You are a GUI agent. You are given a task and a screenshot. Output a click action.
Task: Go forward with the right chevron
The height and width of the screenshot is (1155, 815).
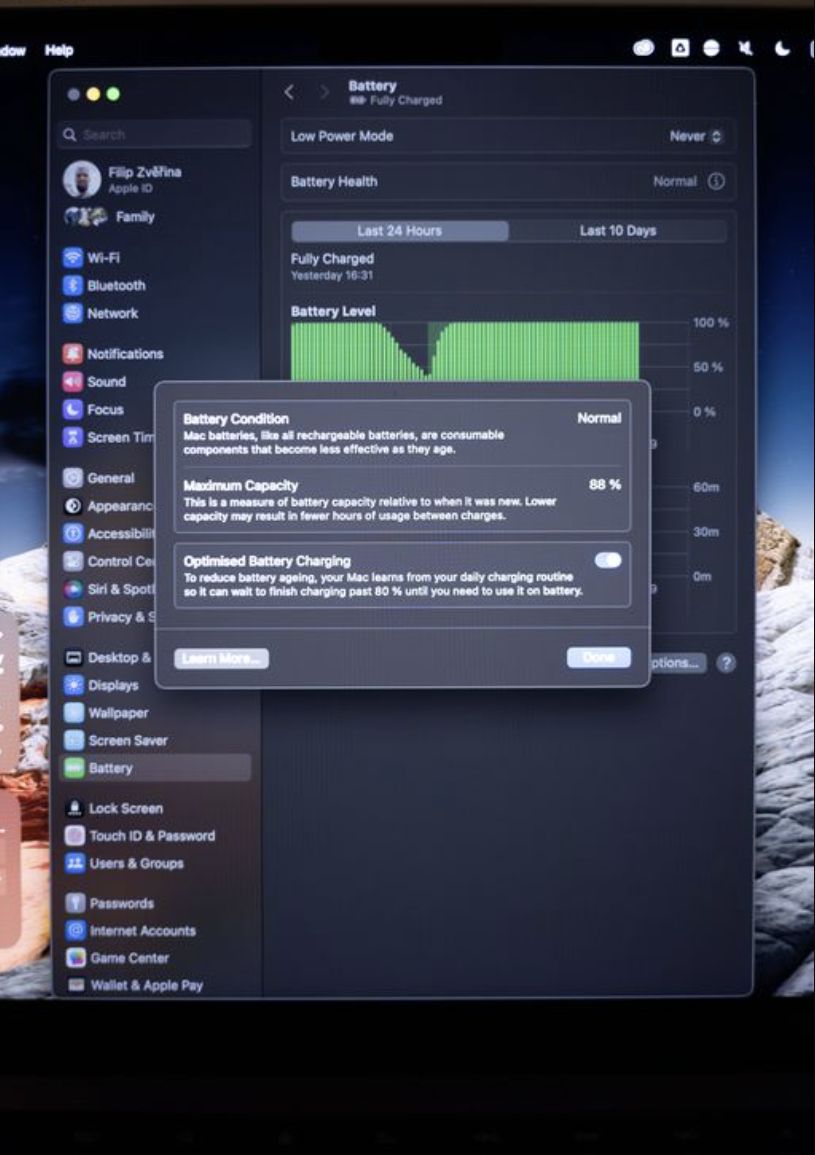tap(324, 92)
